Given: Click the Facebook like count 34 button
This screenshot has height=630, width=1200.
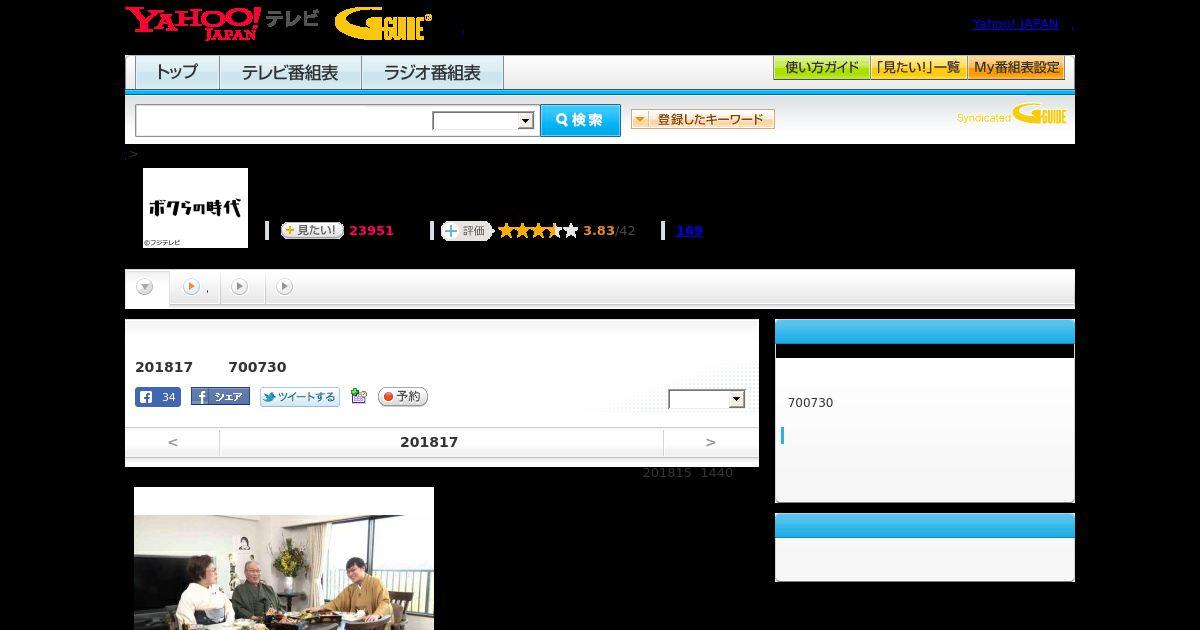Looking at the screenshot, I should 158,397.
